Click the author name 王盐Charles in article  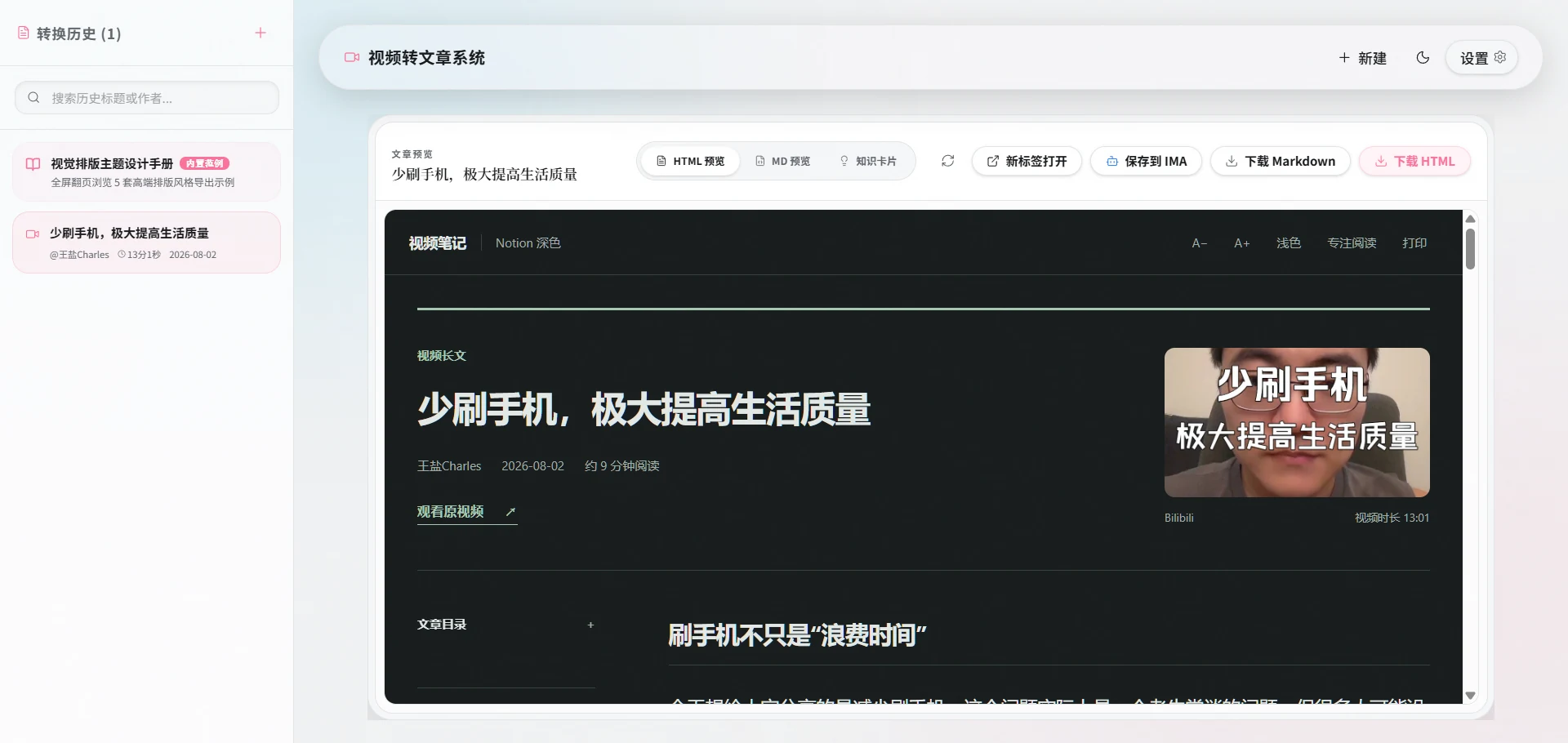point(449,466)
